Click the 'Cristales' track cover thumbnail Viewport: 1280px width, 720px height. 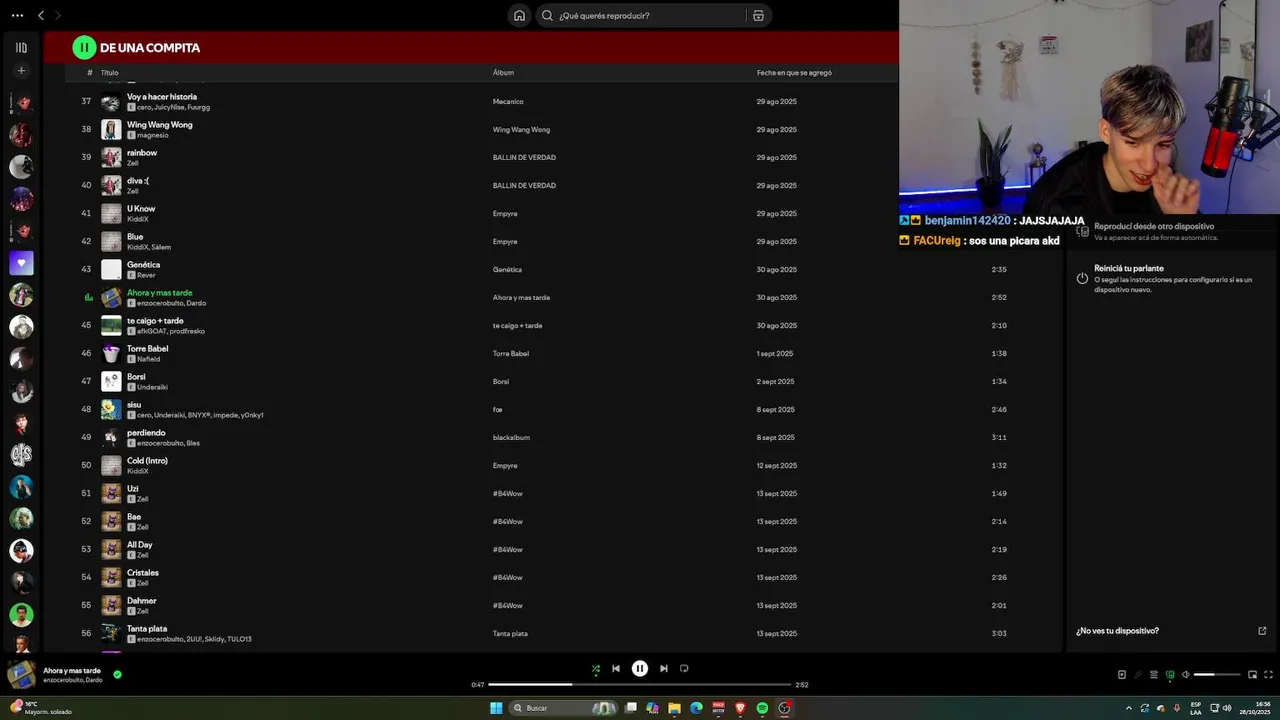click(x=111, y=577)
